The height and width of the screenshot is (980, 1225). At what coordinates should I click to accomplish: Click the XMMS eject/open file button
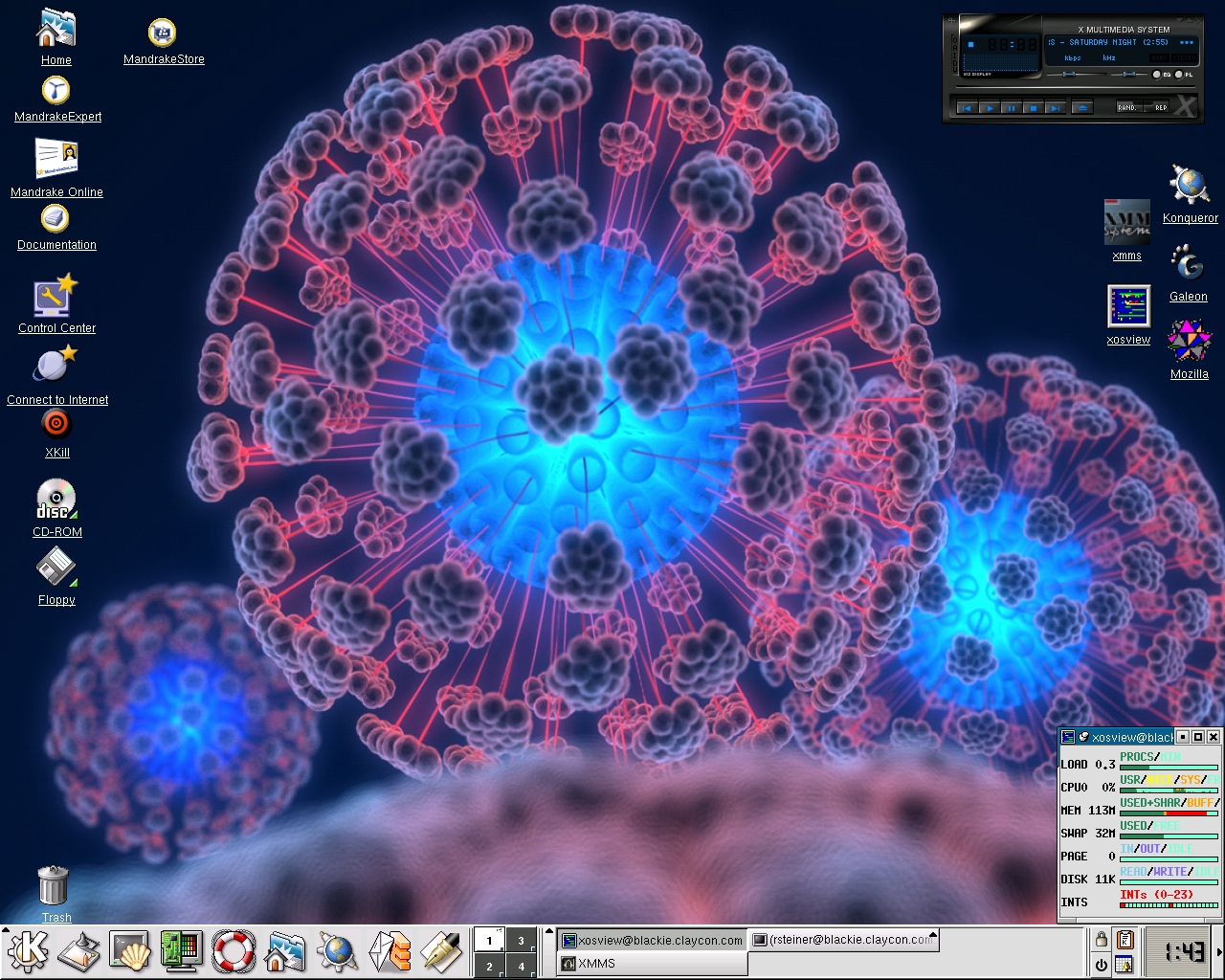1082,108
